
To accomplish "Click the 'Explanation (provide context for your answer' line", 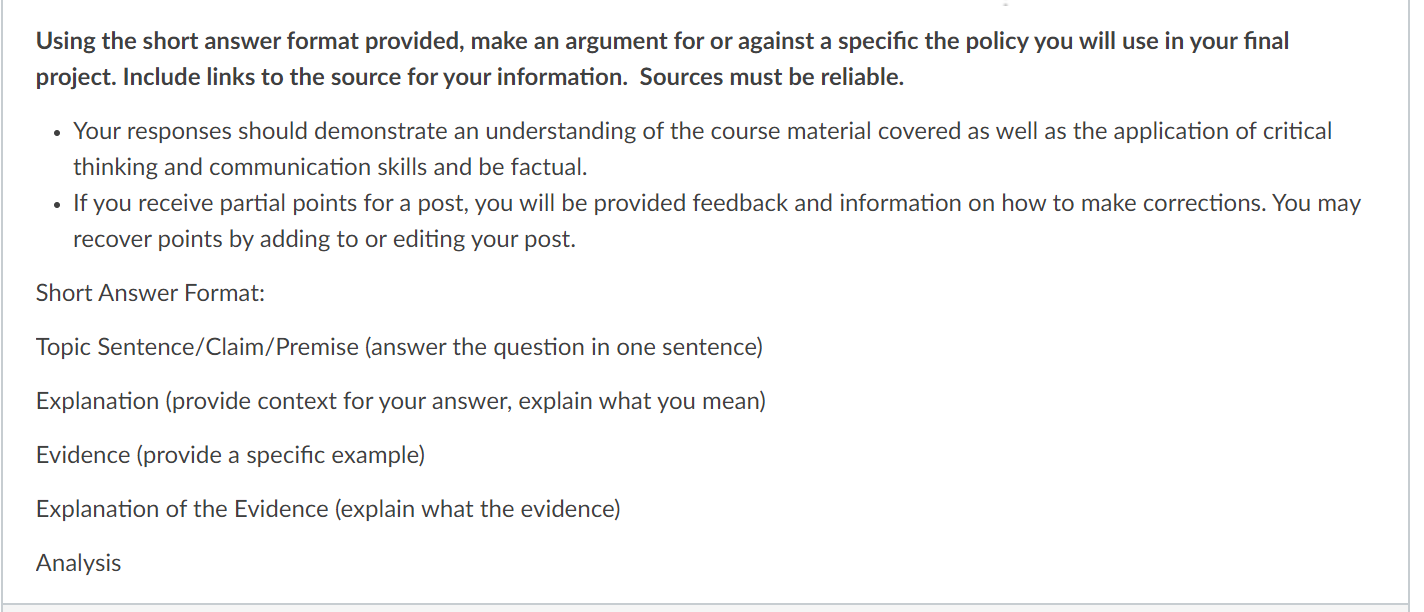I will (x=401, y=402).
